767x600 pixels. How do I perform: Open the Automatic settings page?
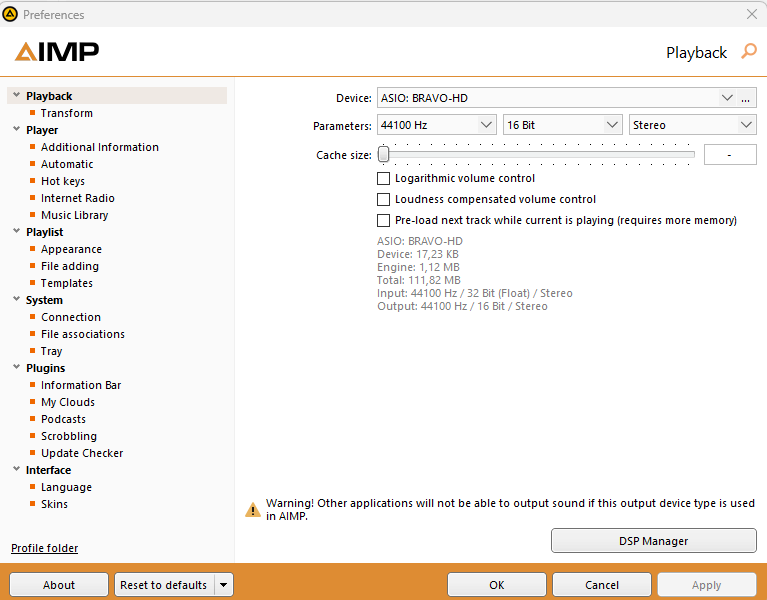pos(67,164)
